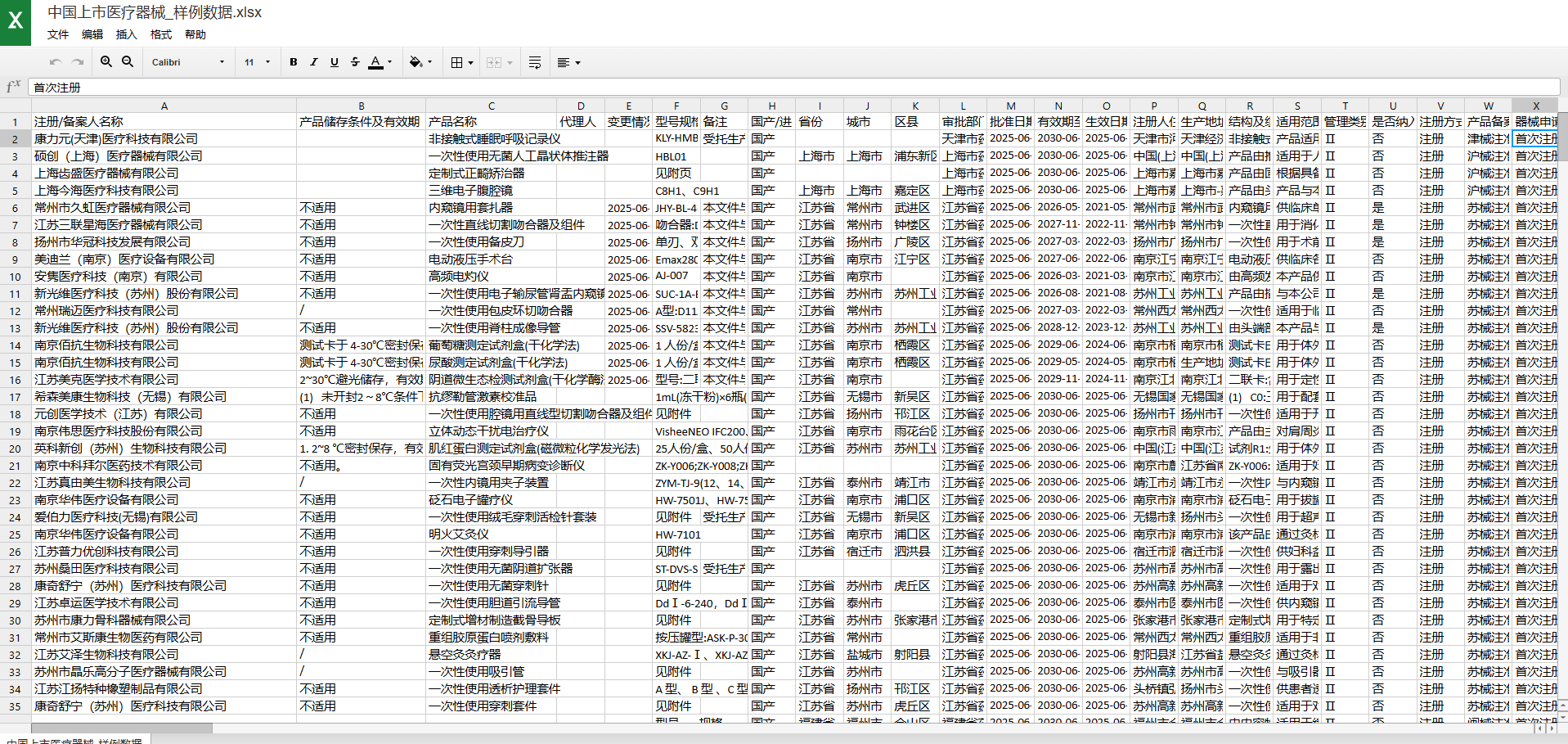The image size is (1568, 744).
Task: Open the 帮助 menu
Action: [195, 34]
